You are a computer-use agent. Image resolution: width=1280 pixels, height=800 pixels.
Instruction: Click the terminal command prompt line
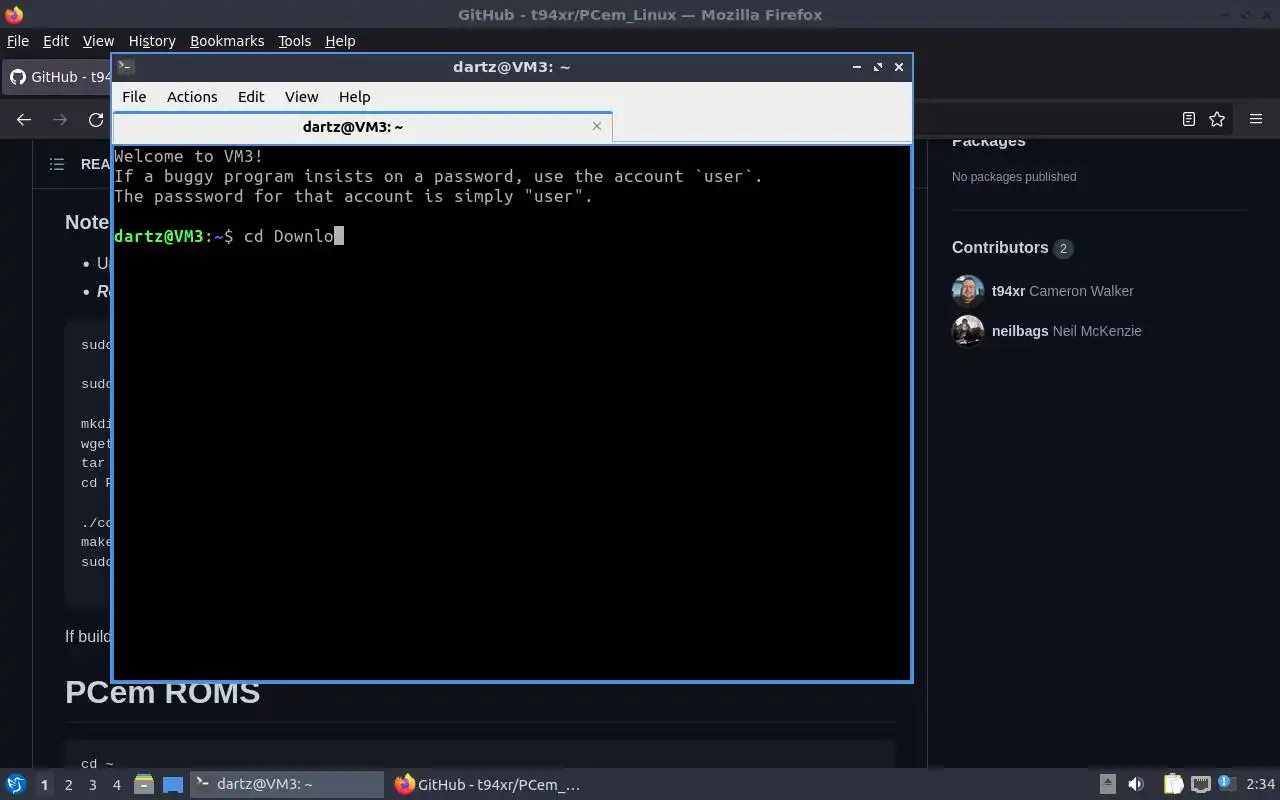[229, 236]
